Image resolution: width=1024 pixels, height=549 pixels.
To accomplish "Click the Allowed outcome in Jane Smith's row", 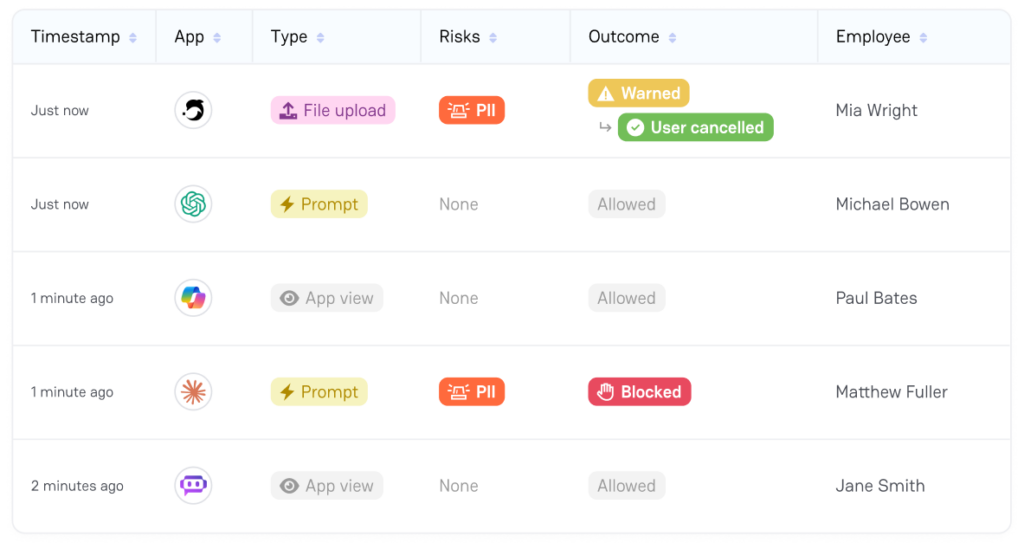I will [x=626, y=486].
